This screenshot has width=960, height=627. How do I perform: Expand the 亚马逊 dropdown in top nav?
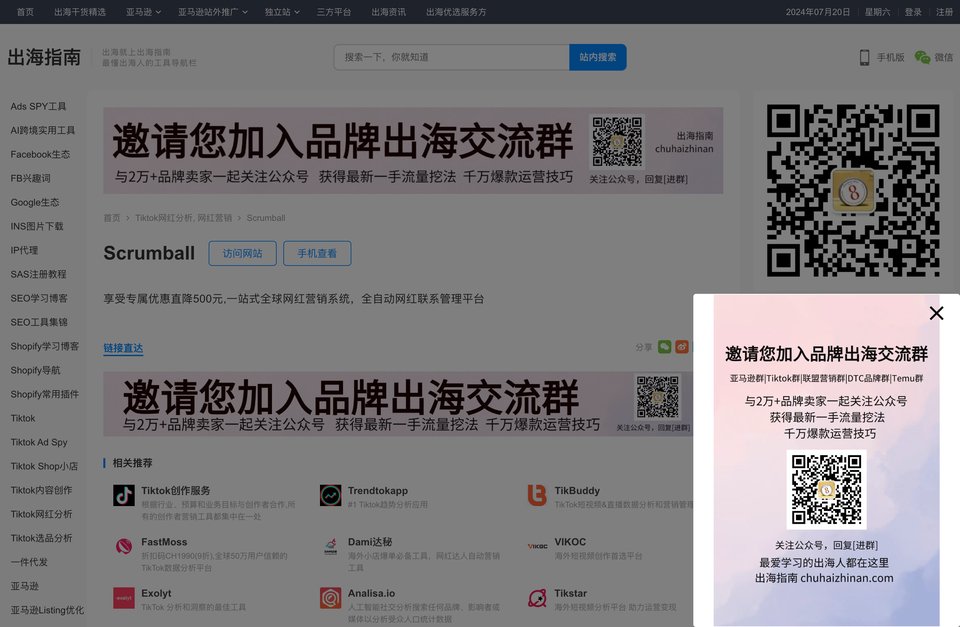(x=143, y=12)
